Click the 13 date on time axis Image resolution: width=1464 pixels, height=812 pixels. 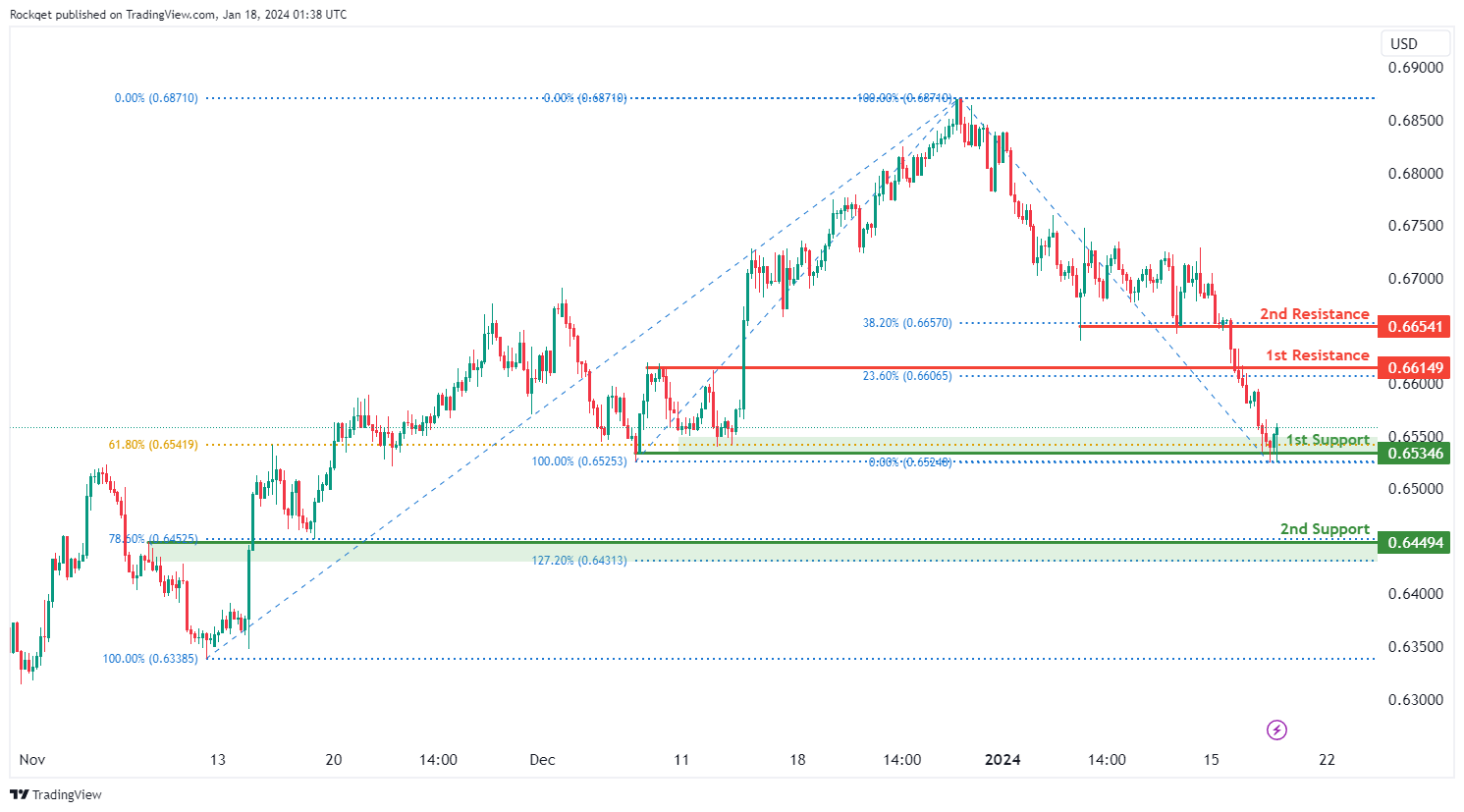(217, 760)
